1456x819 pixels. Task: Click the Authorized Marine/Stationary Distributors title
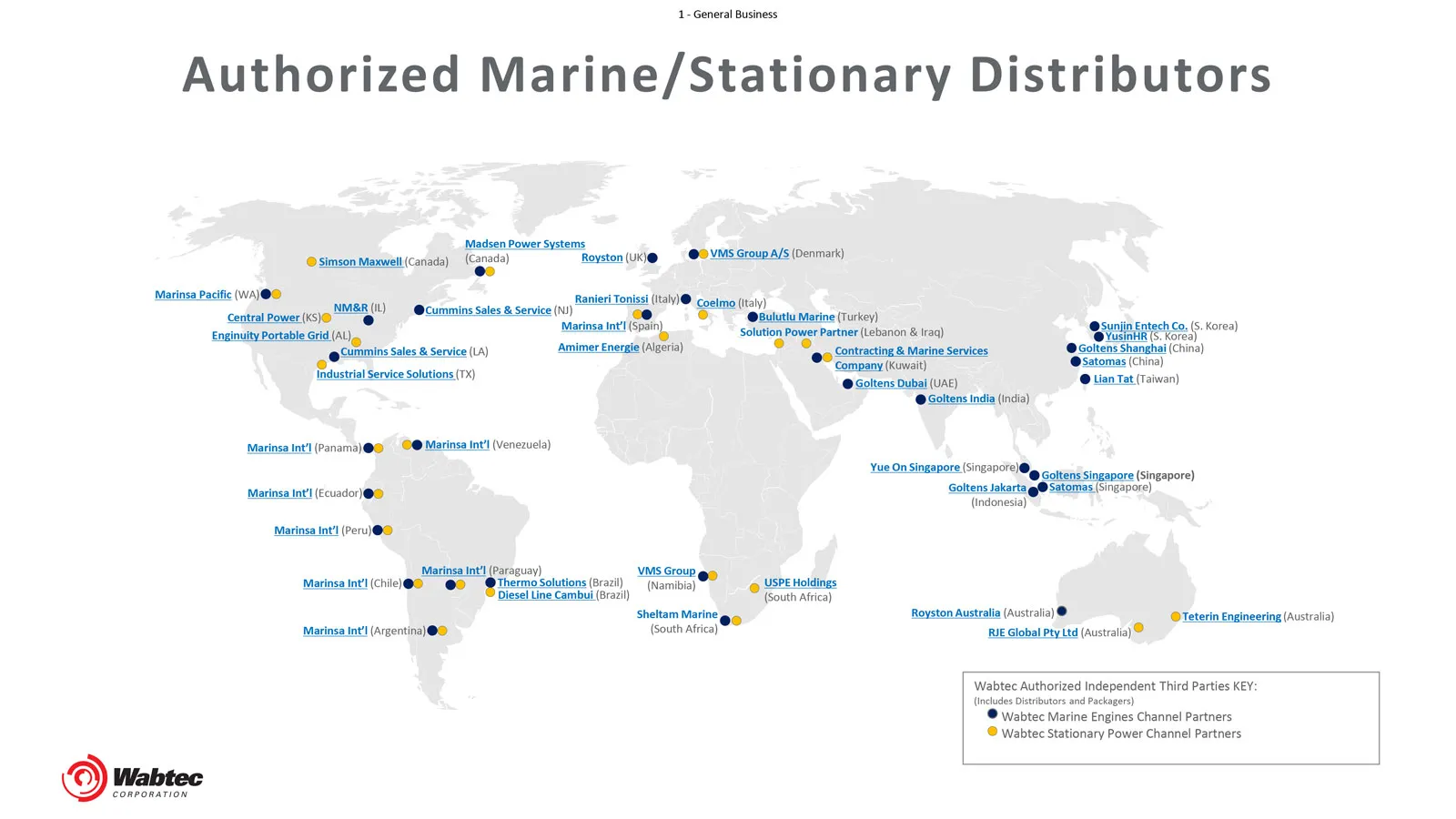[727, 76]
